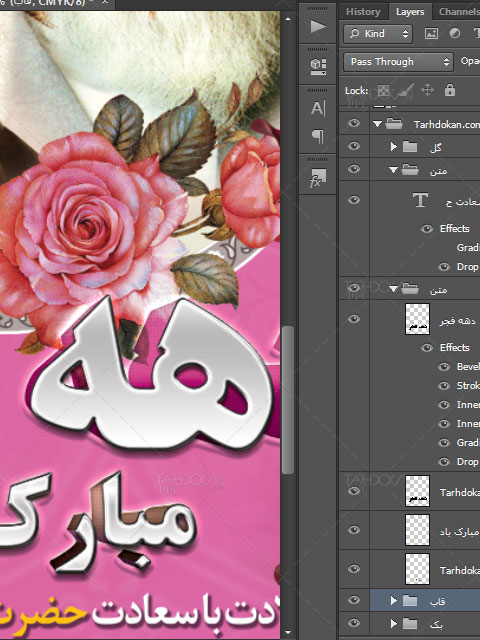The width and height of the screenshot is (480, 640).
Task: Open the Actions panel play icon
Action: pos(318,27)
